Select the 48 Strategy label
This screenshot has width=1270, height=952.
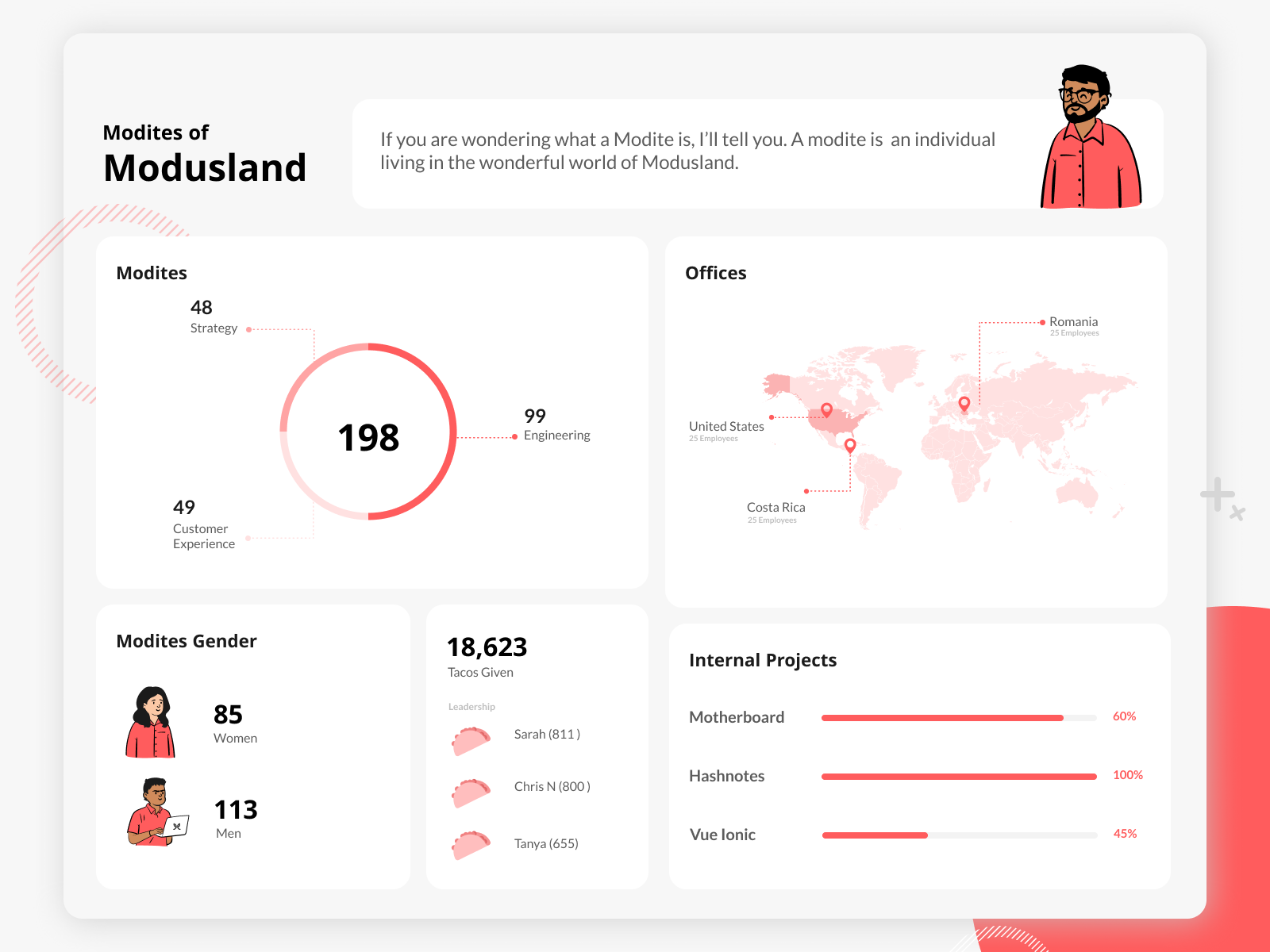tap(214, 317)
